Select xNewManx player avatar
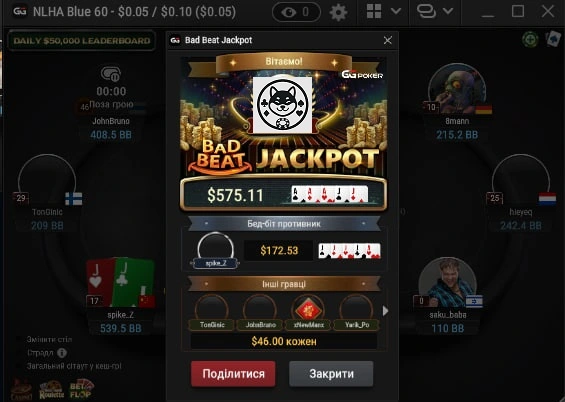 click(x=308, y=309)
